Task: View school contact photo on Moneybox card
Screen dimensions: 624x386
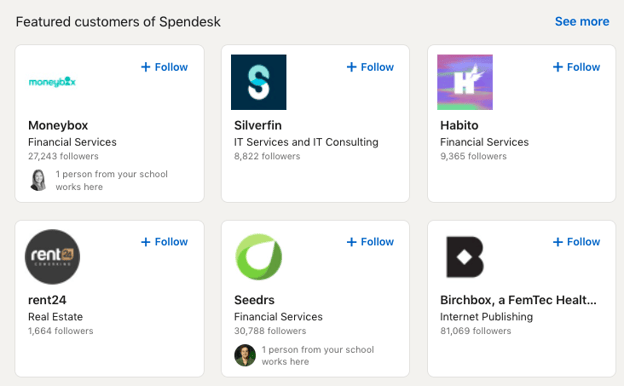Action: [x=38, y=180]
